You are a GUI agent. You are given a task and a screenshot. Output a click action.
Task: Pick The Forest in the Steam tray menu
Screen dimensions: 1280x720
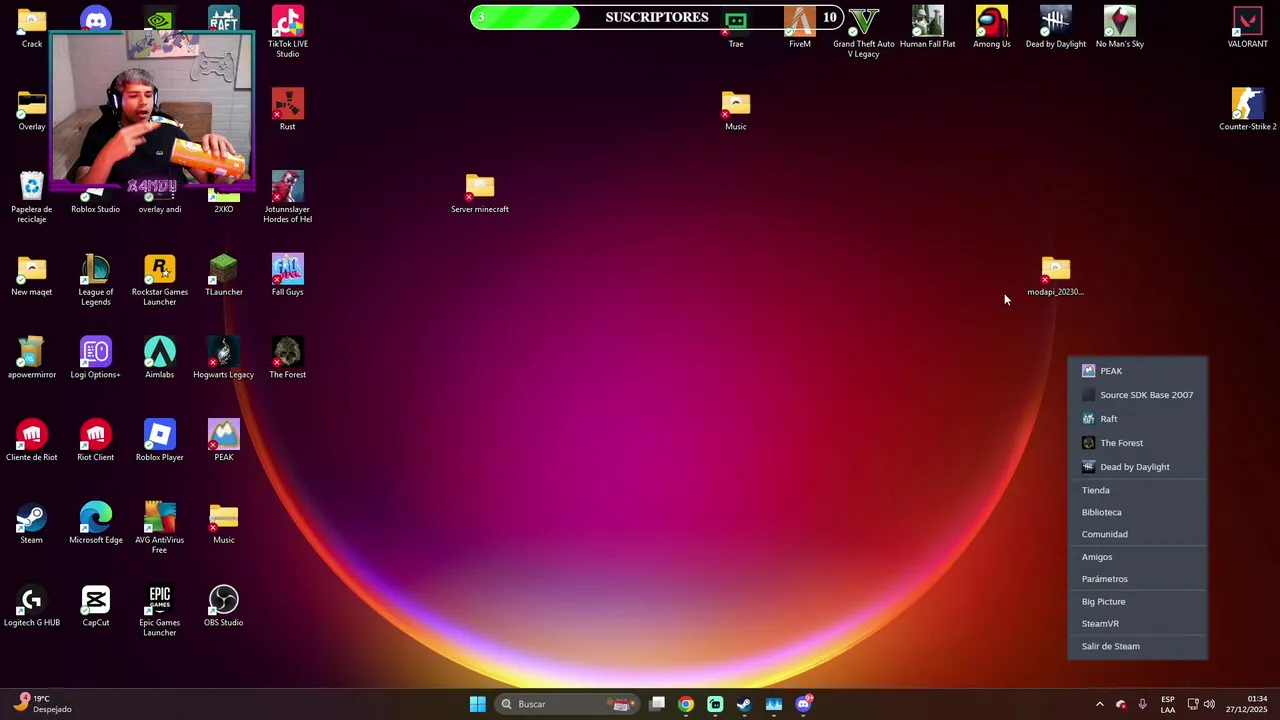(x=1138, y=443)
